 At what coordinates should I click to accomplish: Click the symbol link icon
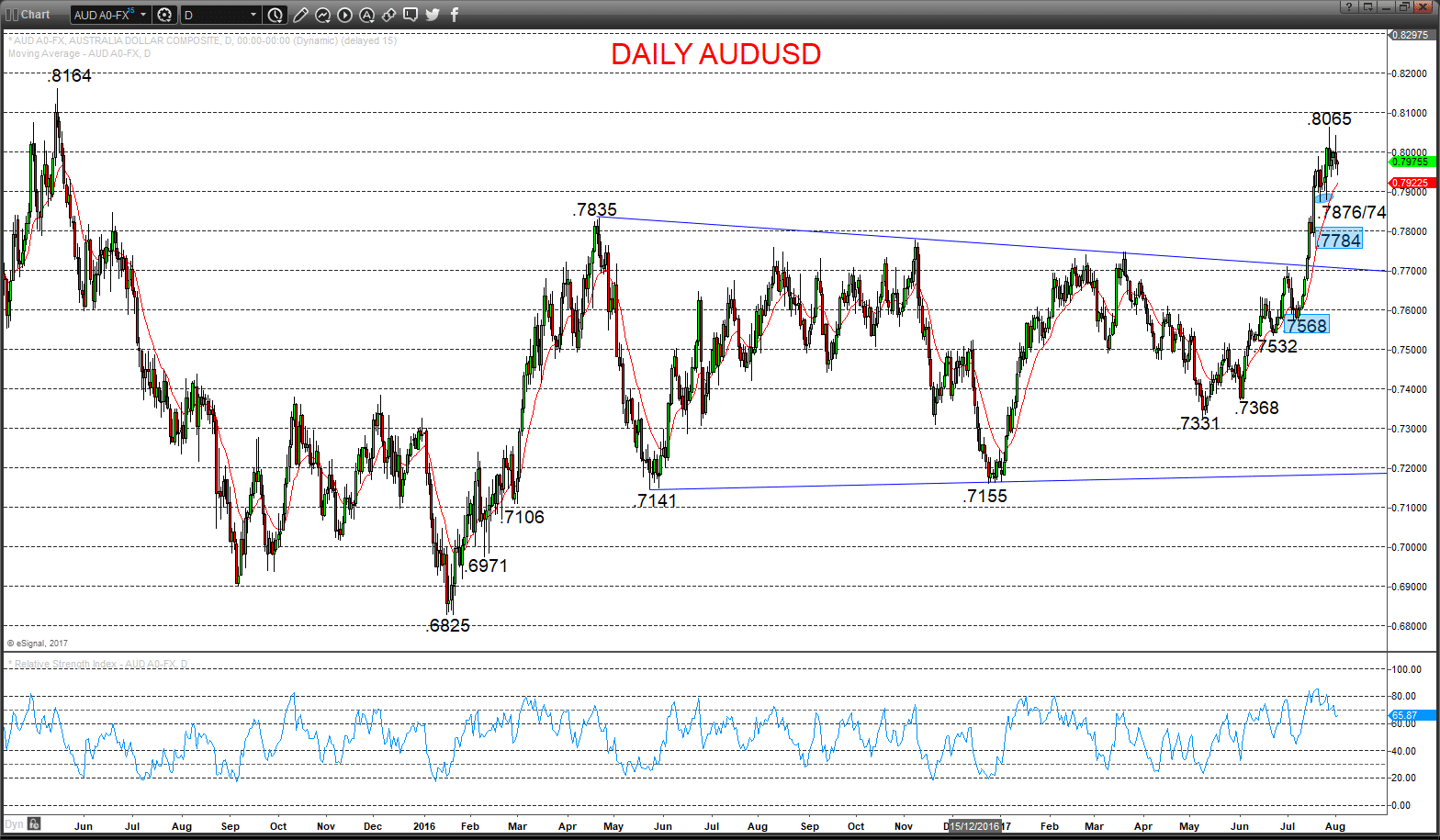tap(388, 15)
